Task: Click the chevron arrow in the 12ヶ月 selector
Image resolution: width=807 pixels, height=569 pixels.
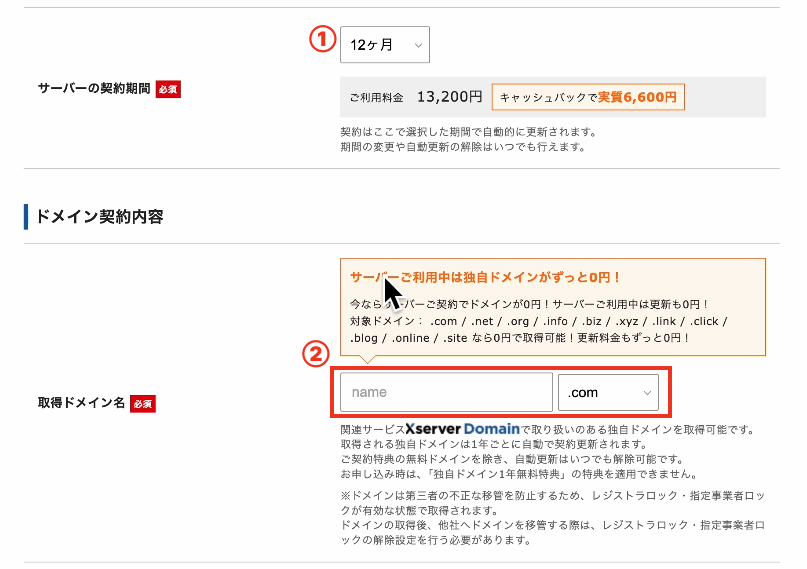Action: [416, 45]
